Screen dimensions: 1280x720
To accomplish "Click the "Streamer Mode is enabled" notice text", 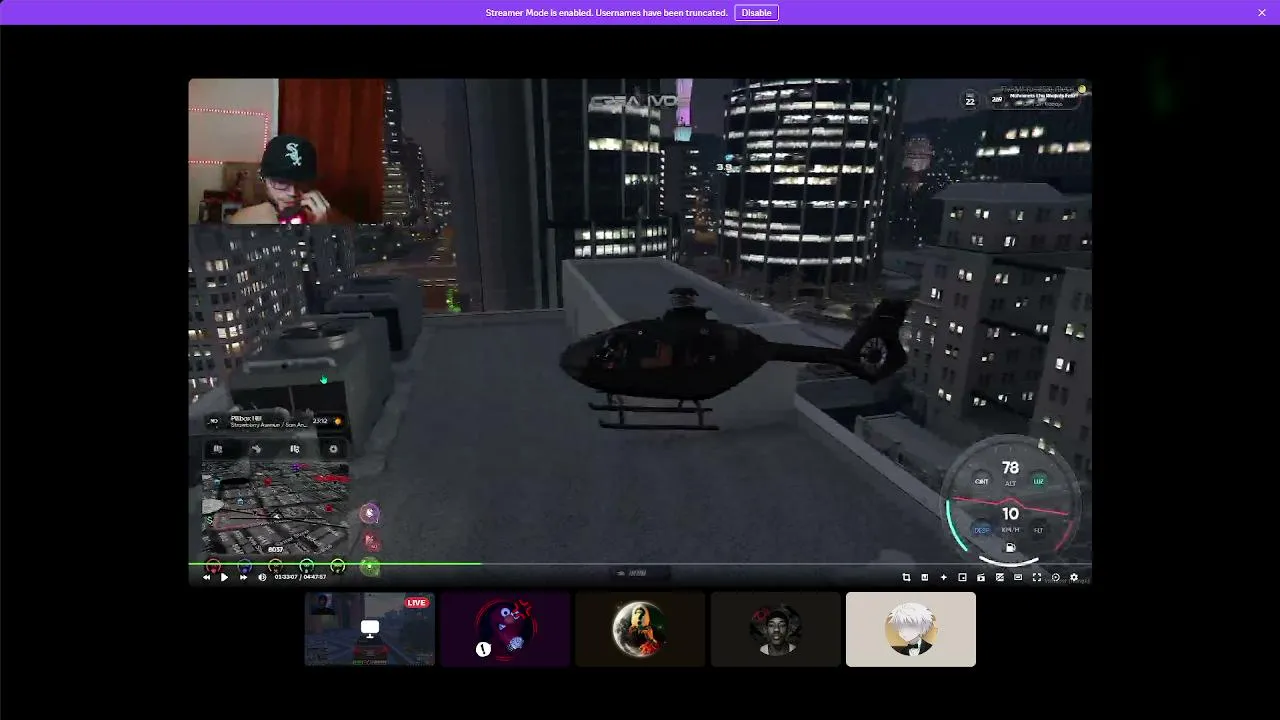I will coord(607,13).
